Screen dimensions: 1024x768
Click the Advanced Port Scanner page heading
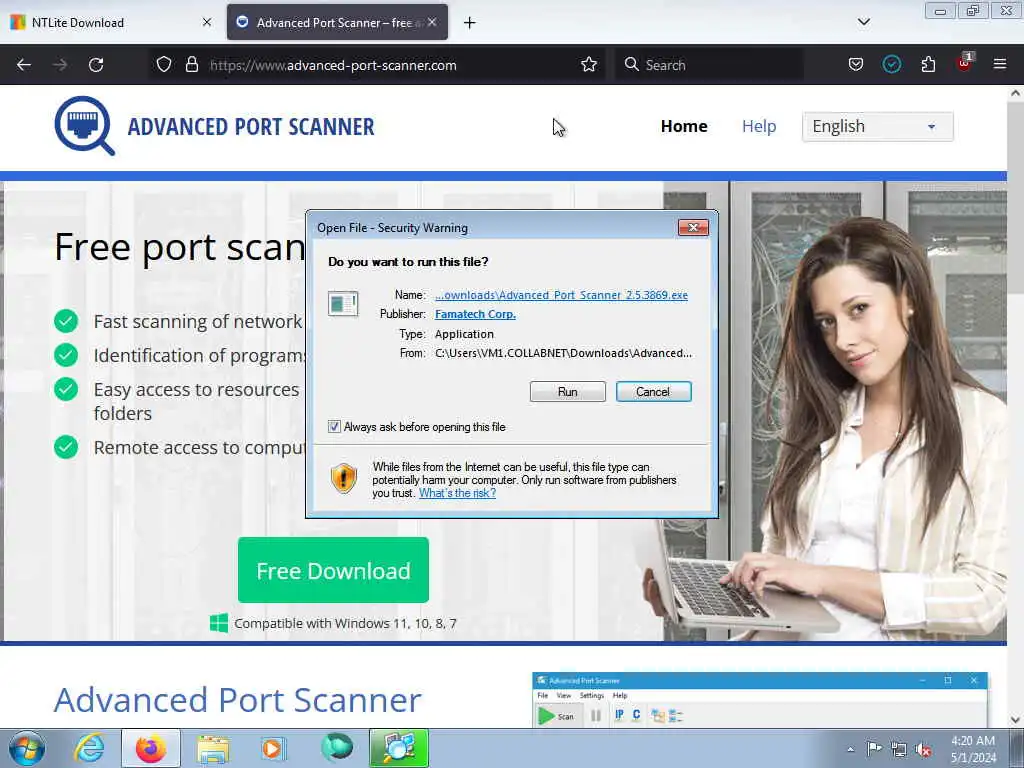(x=238, y=700)
